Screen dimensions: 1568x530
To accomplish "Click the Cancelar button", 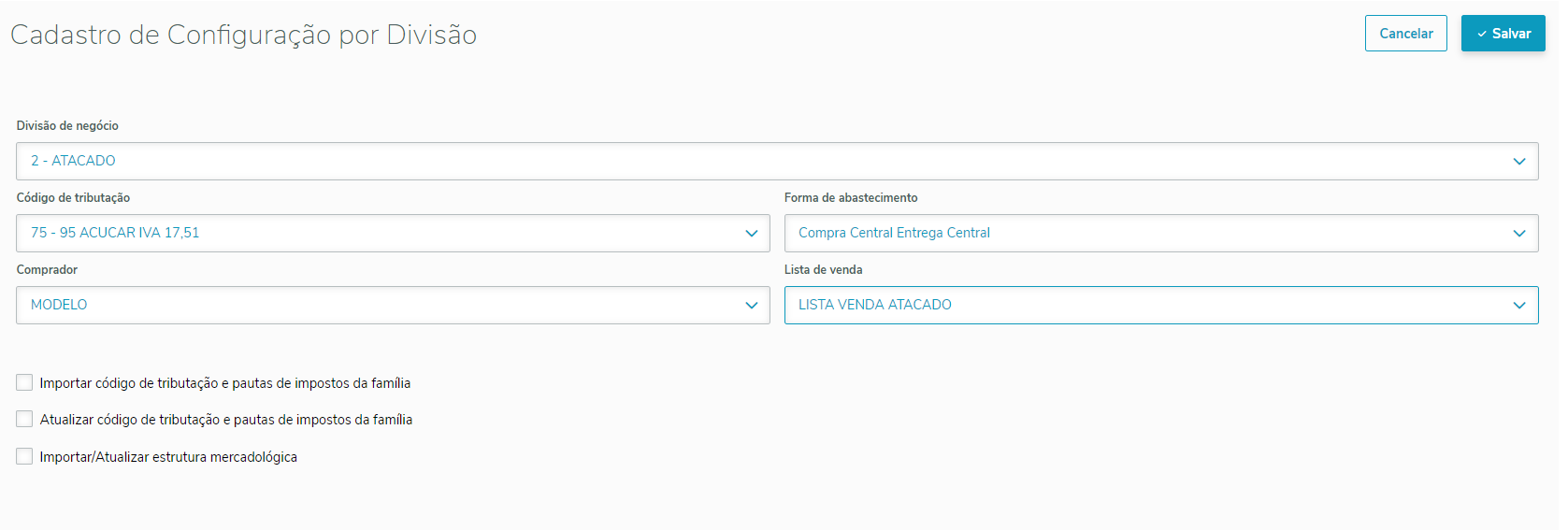I will (1405, 34).
